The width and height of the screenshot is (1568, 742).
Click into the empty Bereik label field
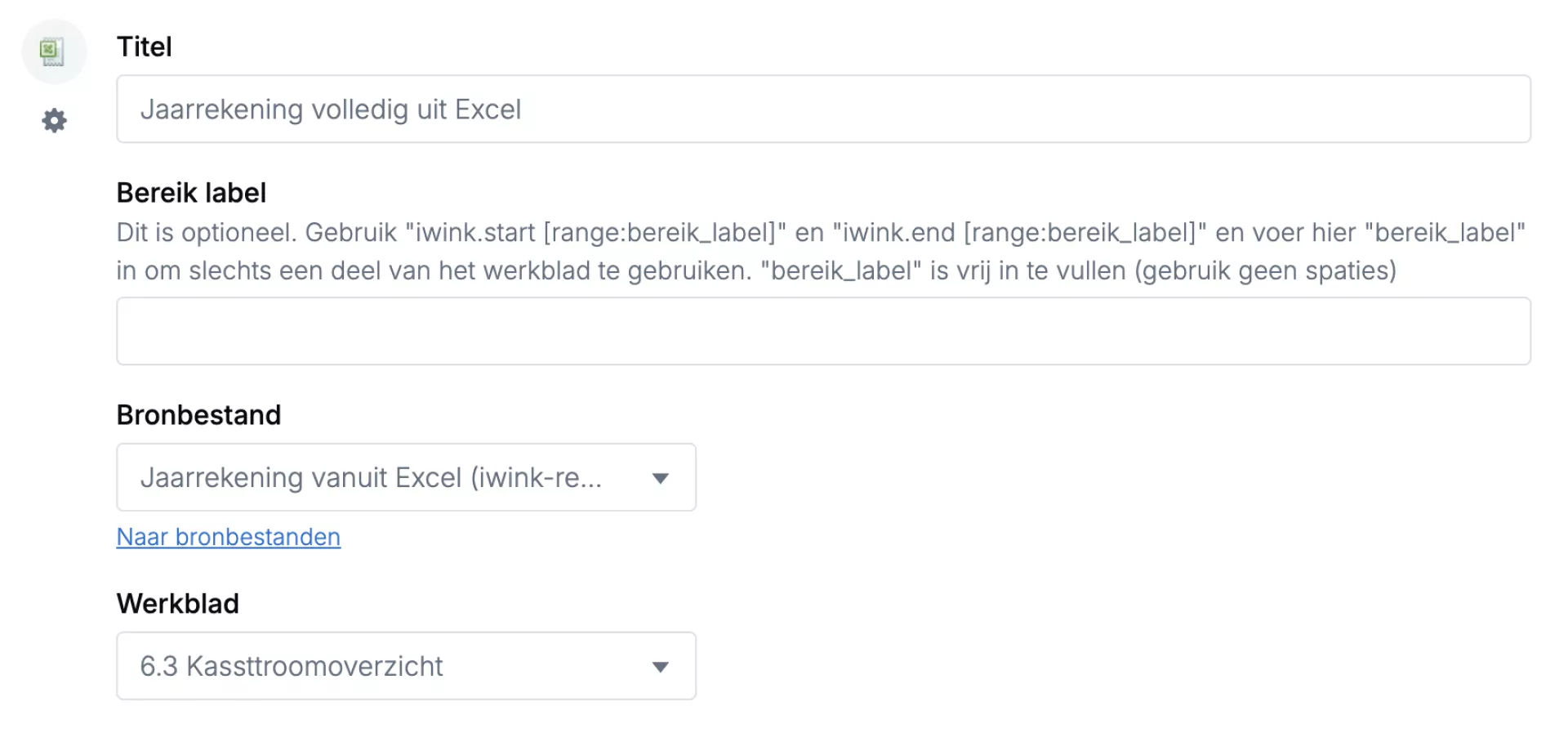[x=823, y=331]
